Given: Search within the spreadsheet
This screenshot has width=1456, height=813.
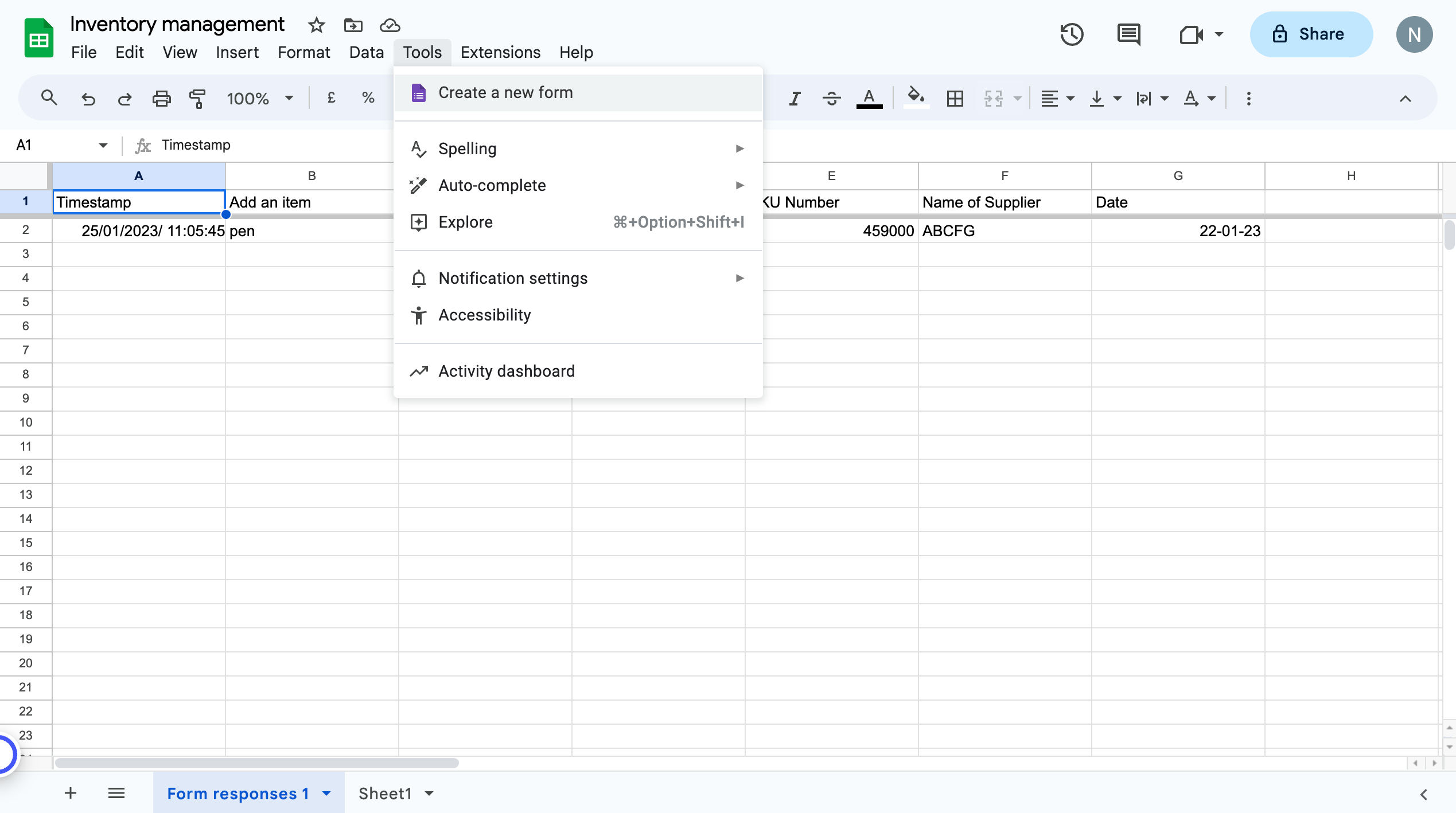Looking at the screenshot, I should tap(49, 97).
